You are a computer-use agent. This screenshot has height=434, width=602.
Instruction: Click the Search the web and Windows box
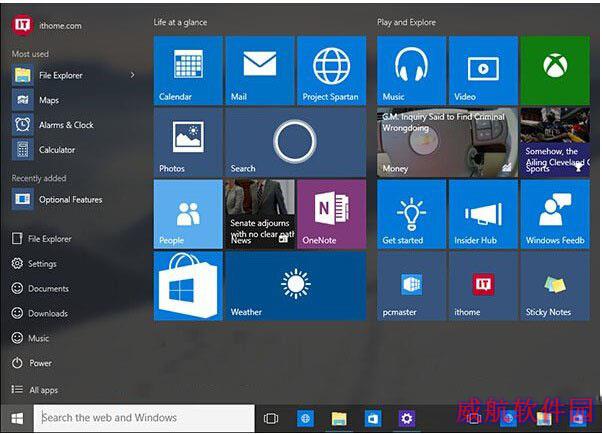(144, 418)
